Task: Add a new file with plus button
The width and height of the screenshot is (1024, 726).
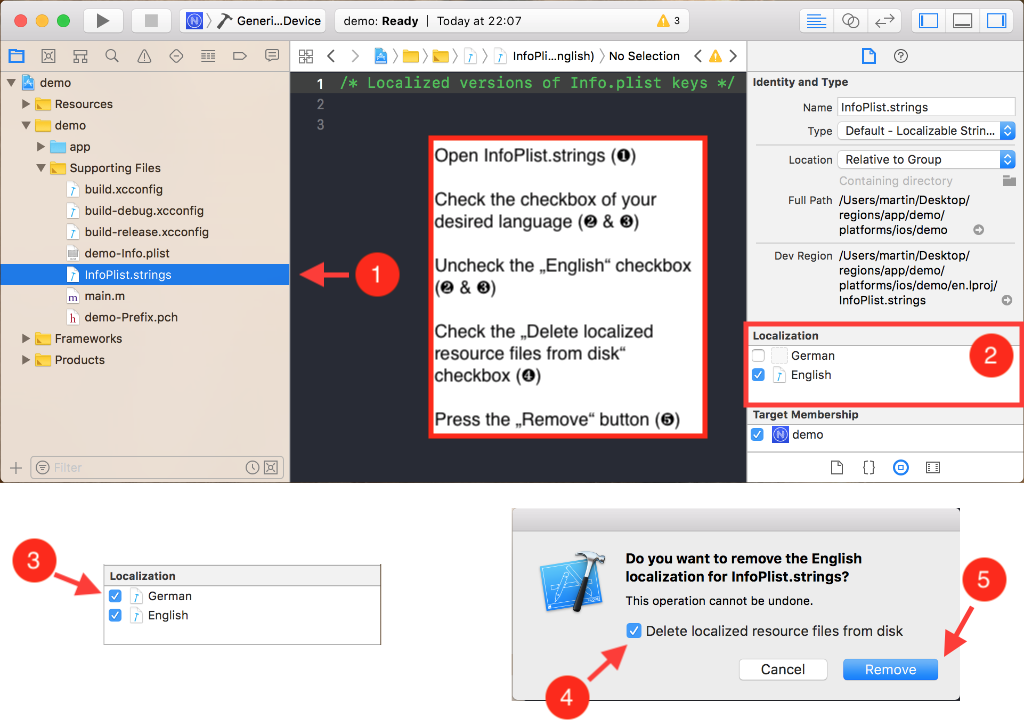Action: click(x=16, y=467)
